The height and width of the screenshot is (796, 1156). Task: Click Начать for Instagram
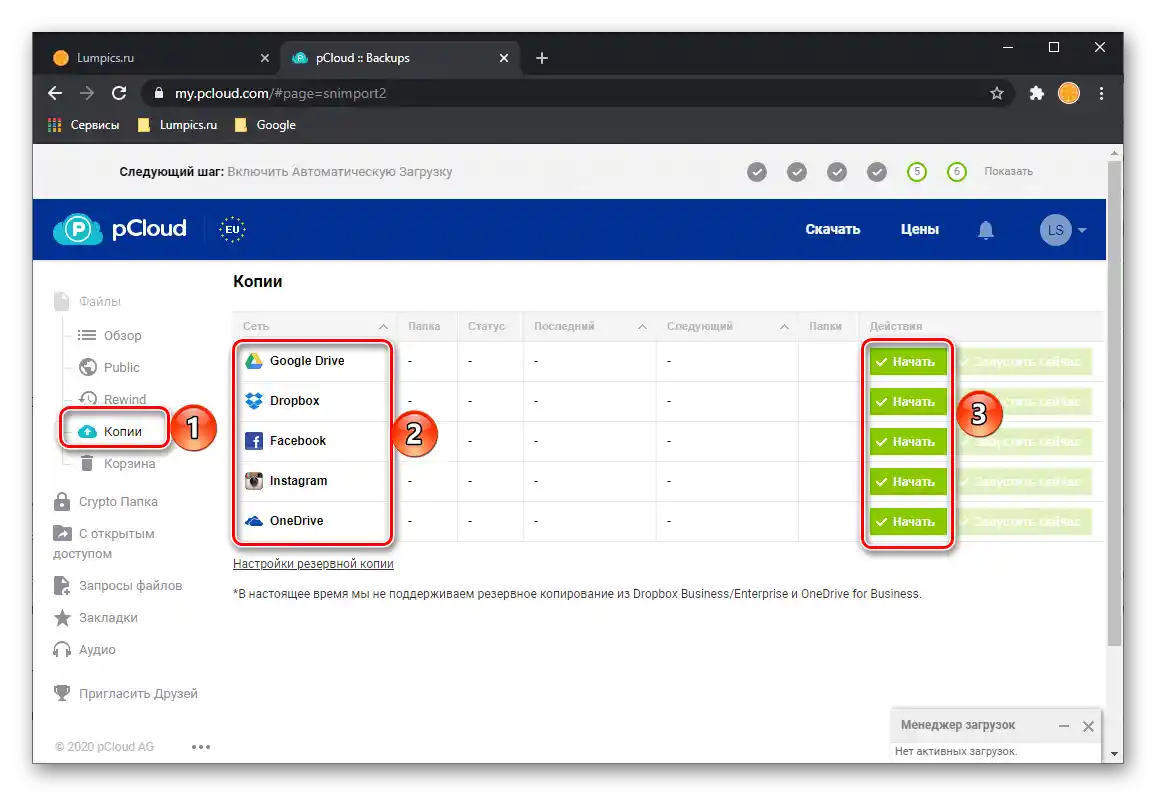pos(908,481)
